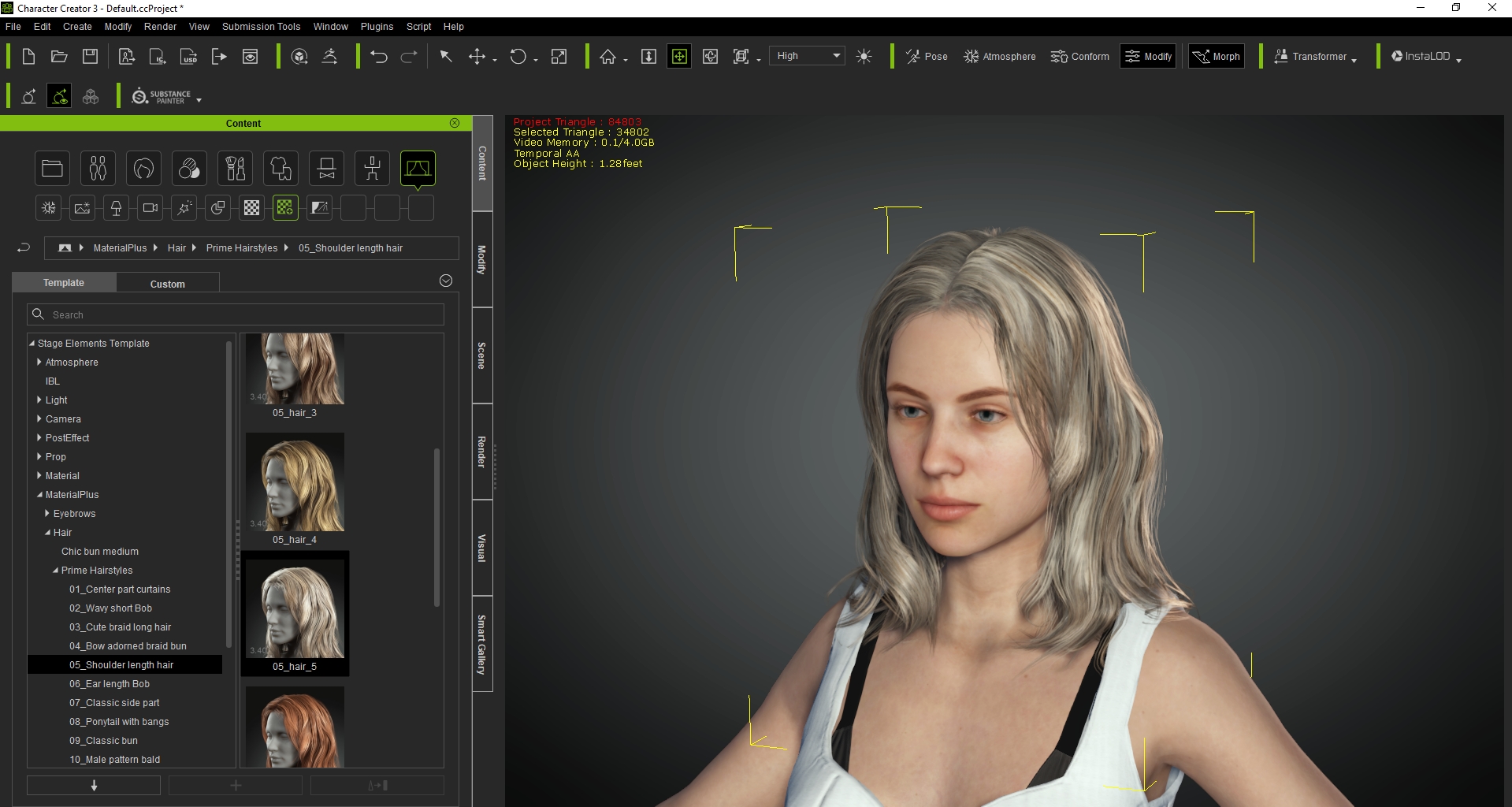The image size is (1512, 807).
Task: Open the Visual side tab
Action: tap(482, 548)
